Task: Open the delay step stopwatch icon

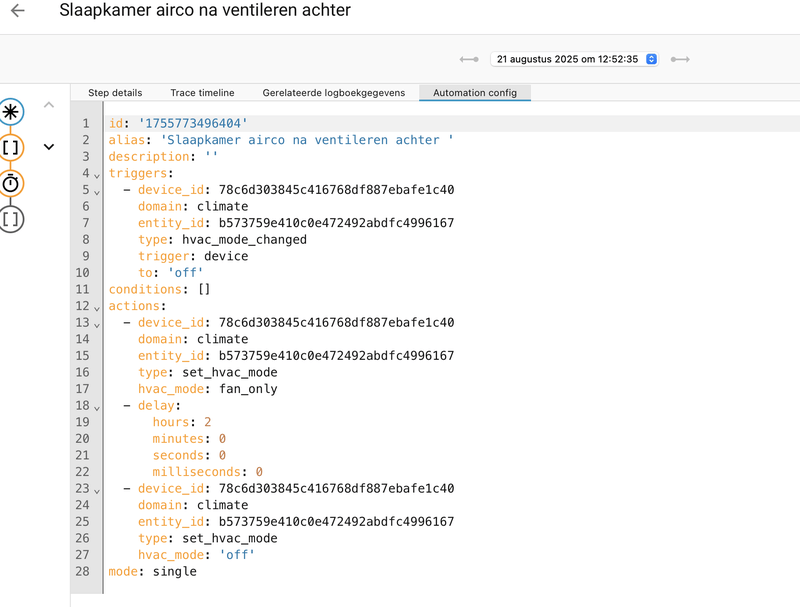Action: click(10, 183)
